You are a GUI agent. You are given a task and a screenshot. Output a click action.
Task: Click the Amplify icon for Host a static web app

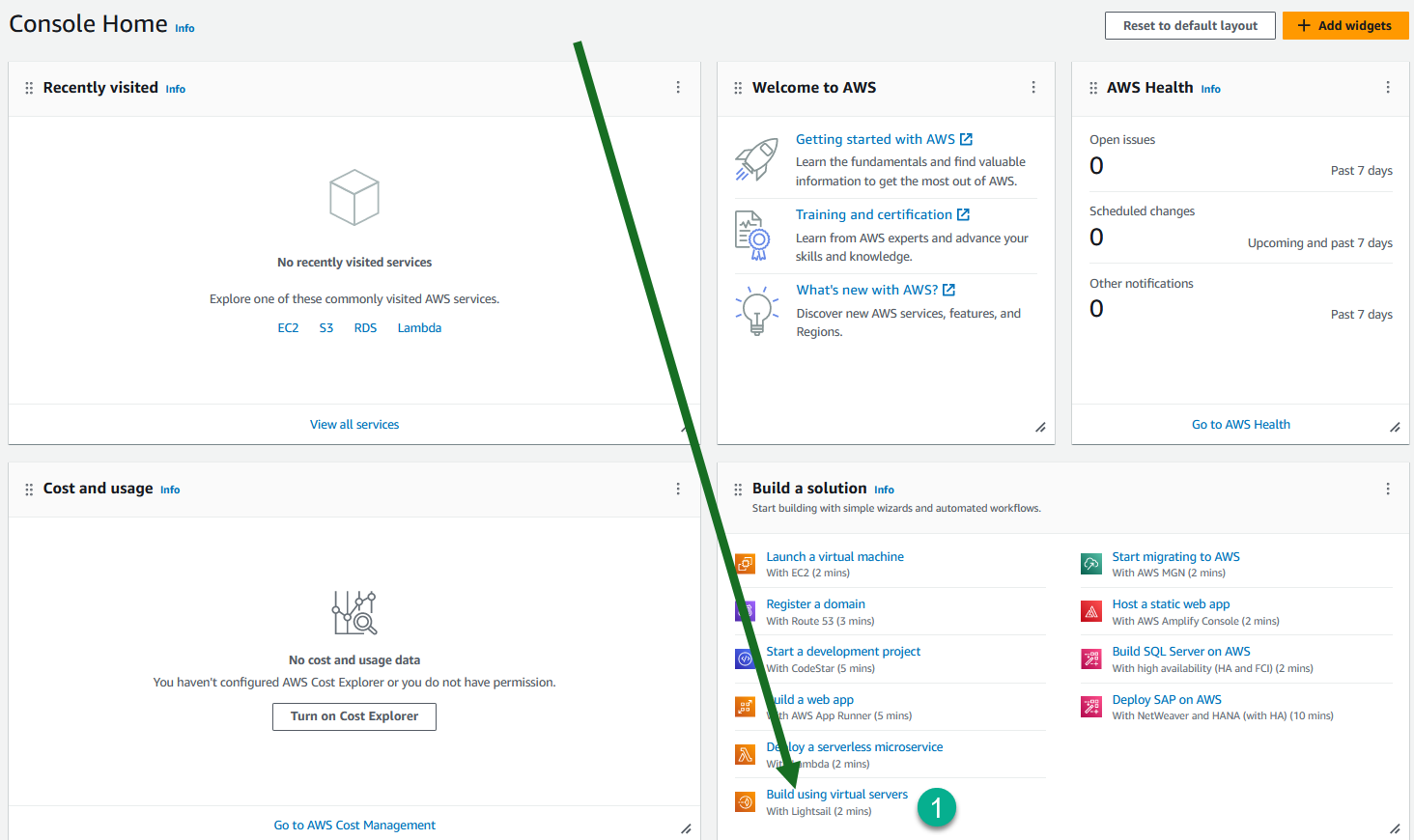[1091, 611]
